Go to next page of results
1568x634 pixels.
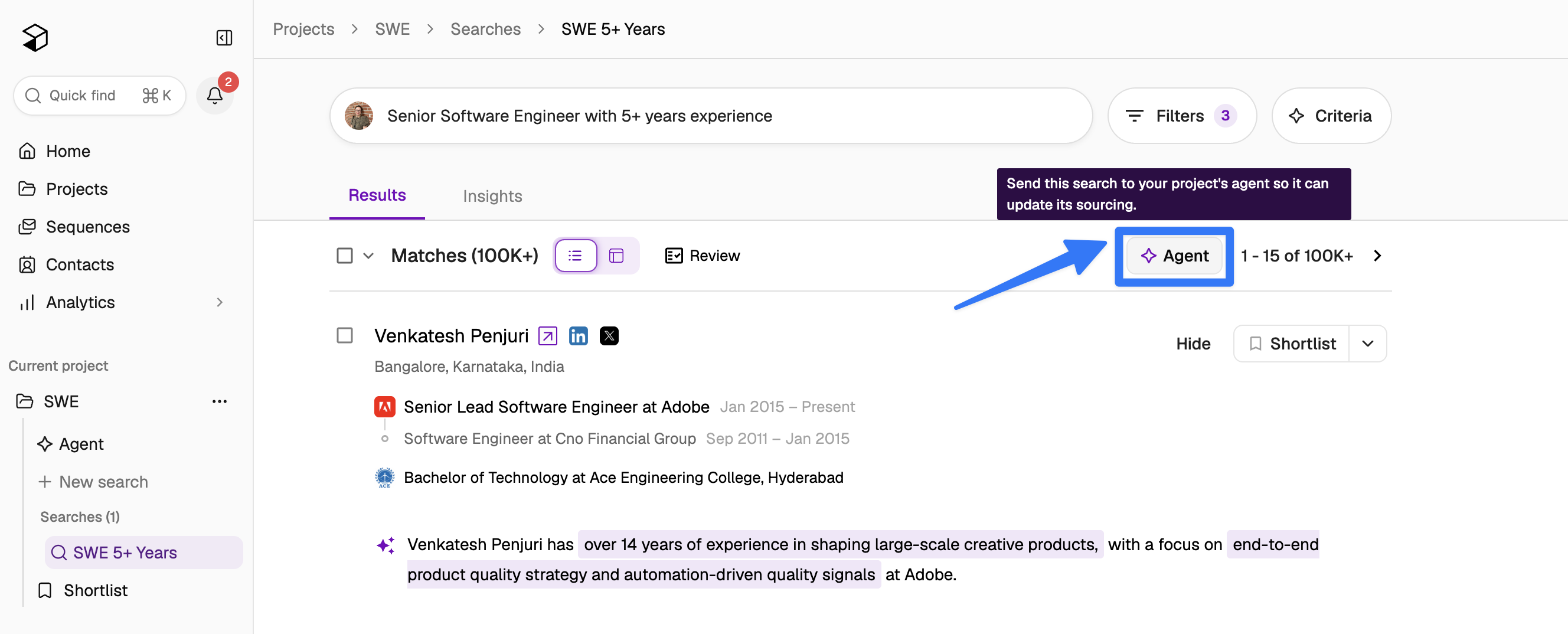coord(1377,256)
